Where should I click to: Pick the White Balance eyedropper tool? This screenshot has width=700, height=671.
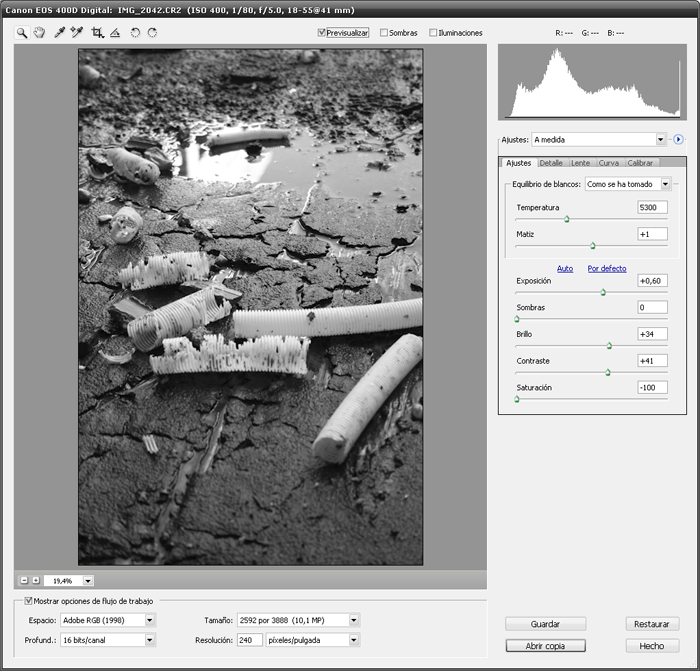(59, 33)
